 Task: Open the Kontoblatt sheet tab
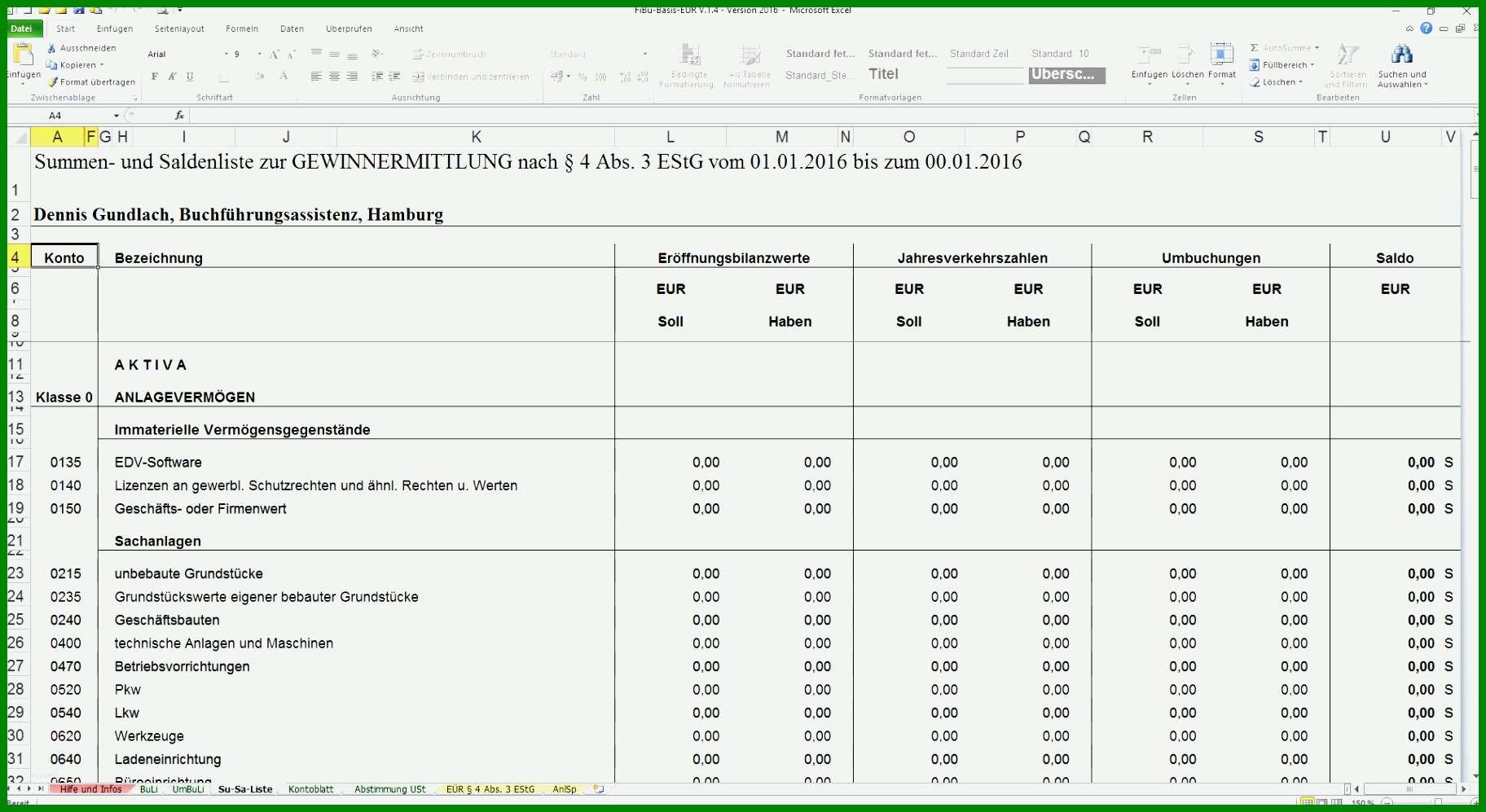[310, 789]
